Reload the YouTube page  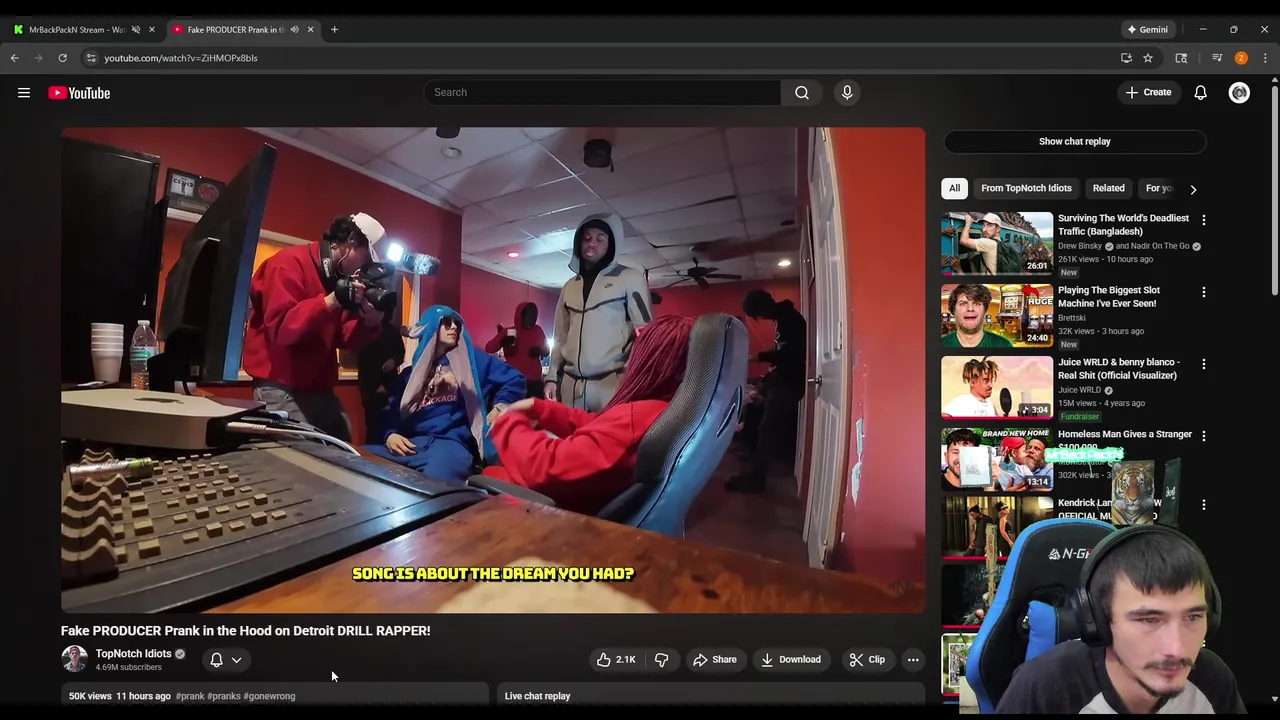[62, 58]
